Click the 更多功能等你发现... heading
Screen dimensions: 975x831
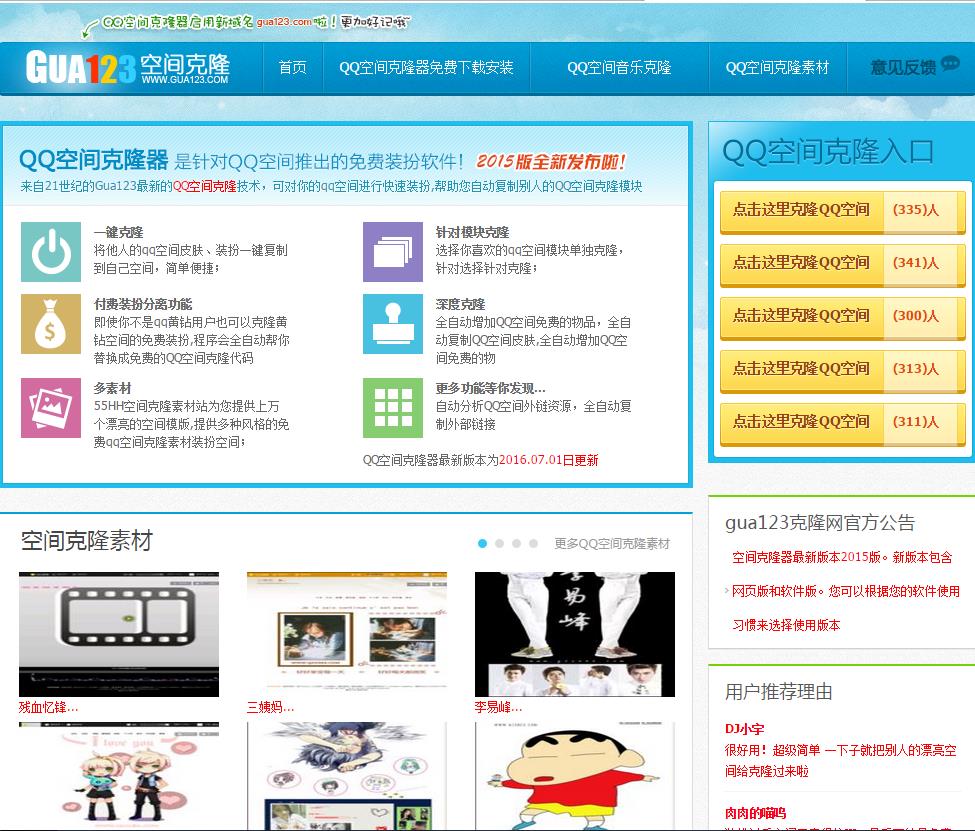pyautogui.click(x=491, y=388)
